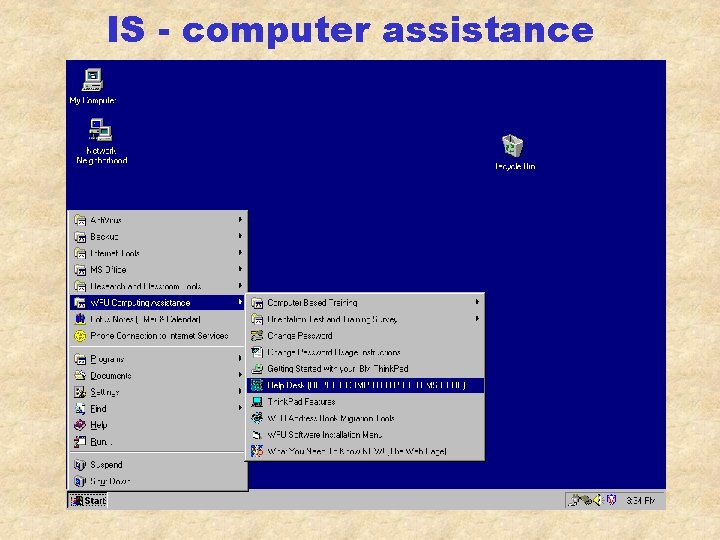Click the Suspend icon
720x540 pixels.
click(x=80, y=465)
